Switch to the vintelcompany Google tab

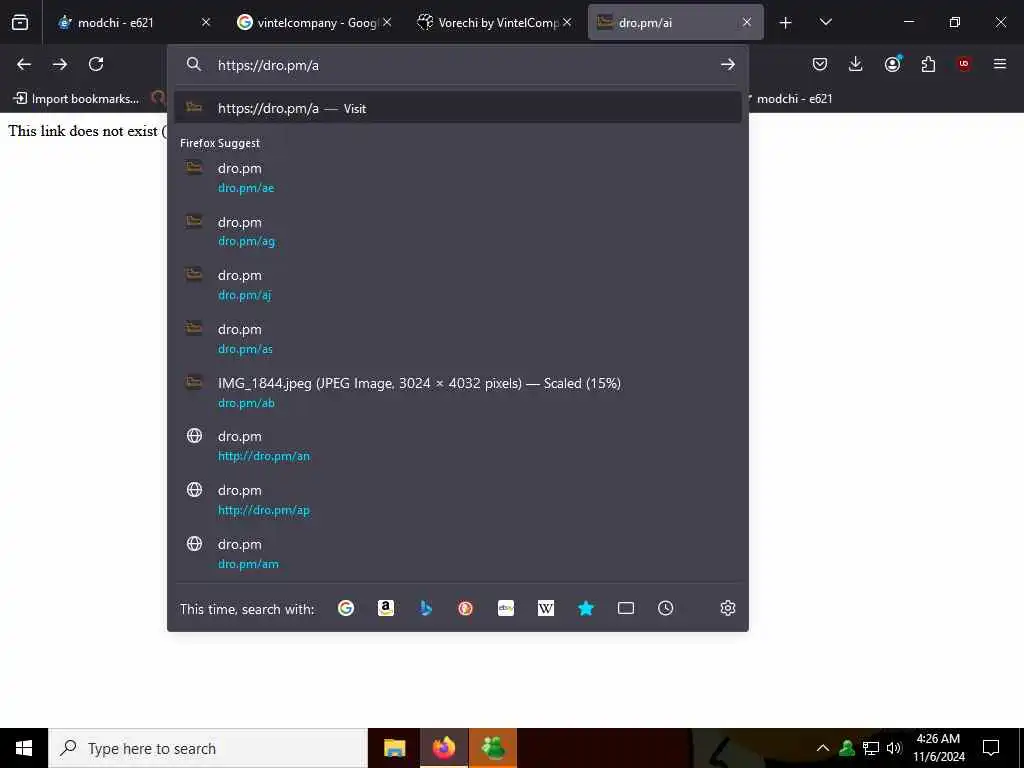307,22
